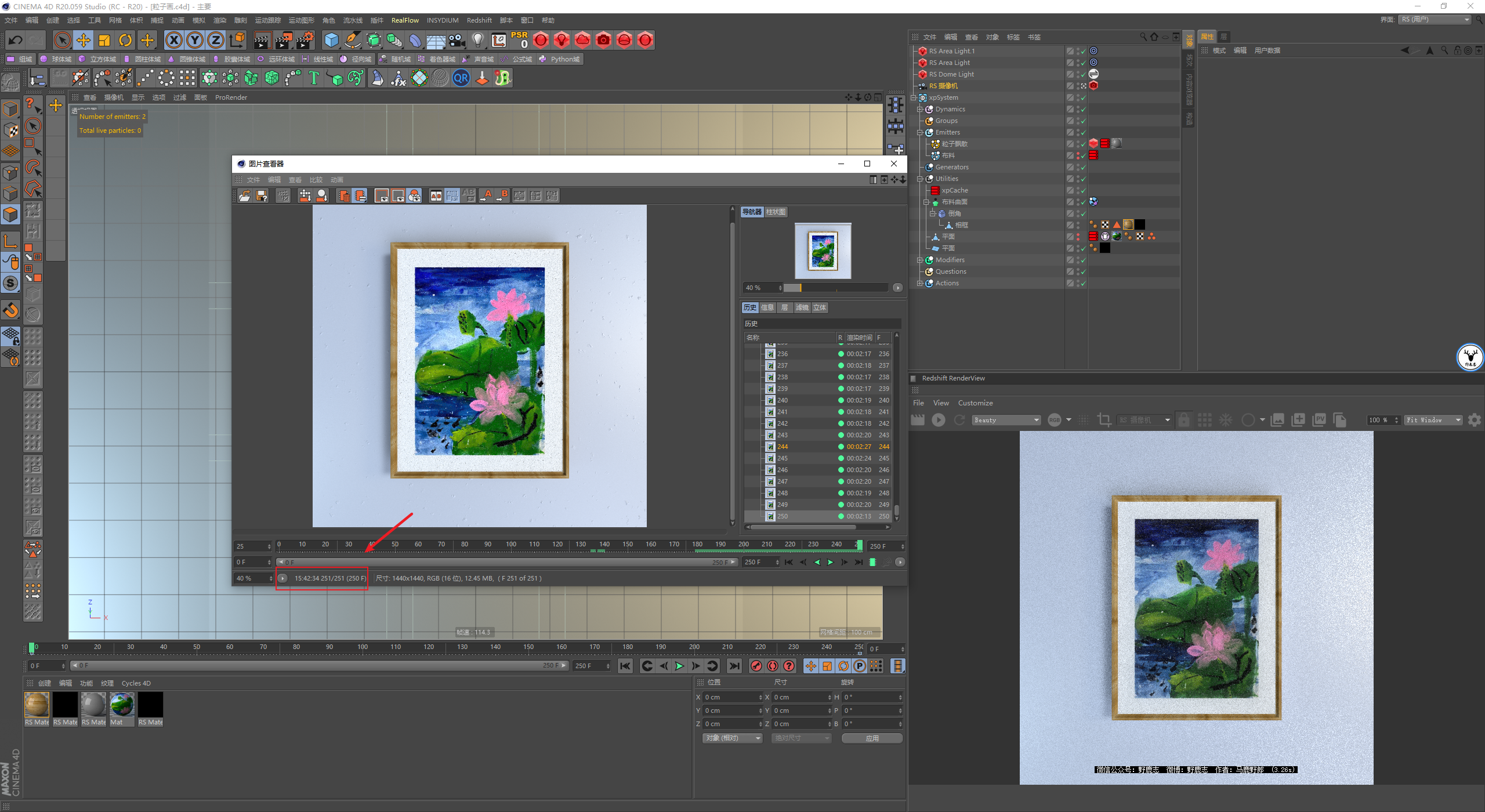
Task: Click the 随机域 field button
Action: coord(395,59)
